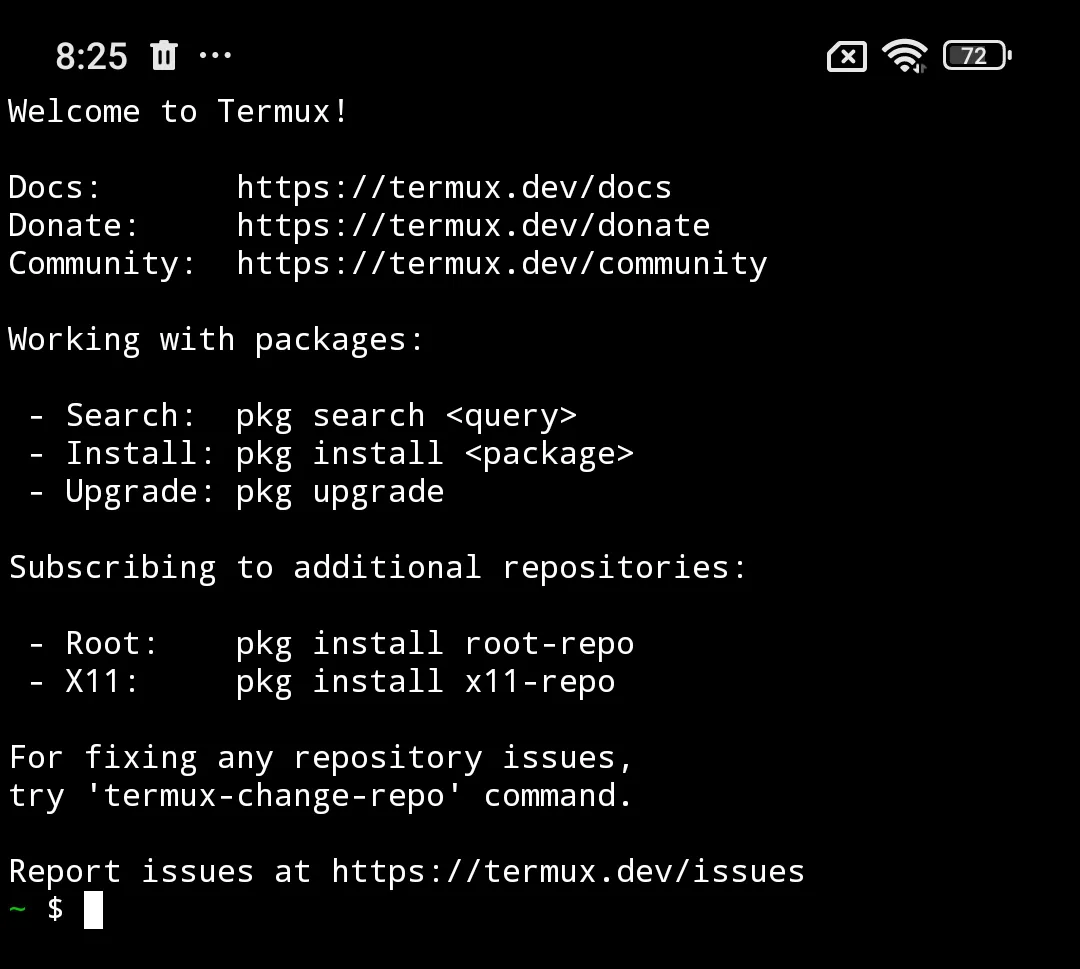1080x969 pixels.
Task: Click the dollar sign prompt symbol
Action: tap(55, 909)
